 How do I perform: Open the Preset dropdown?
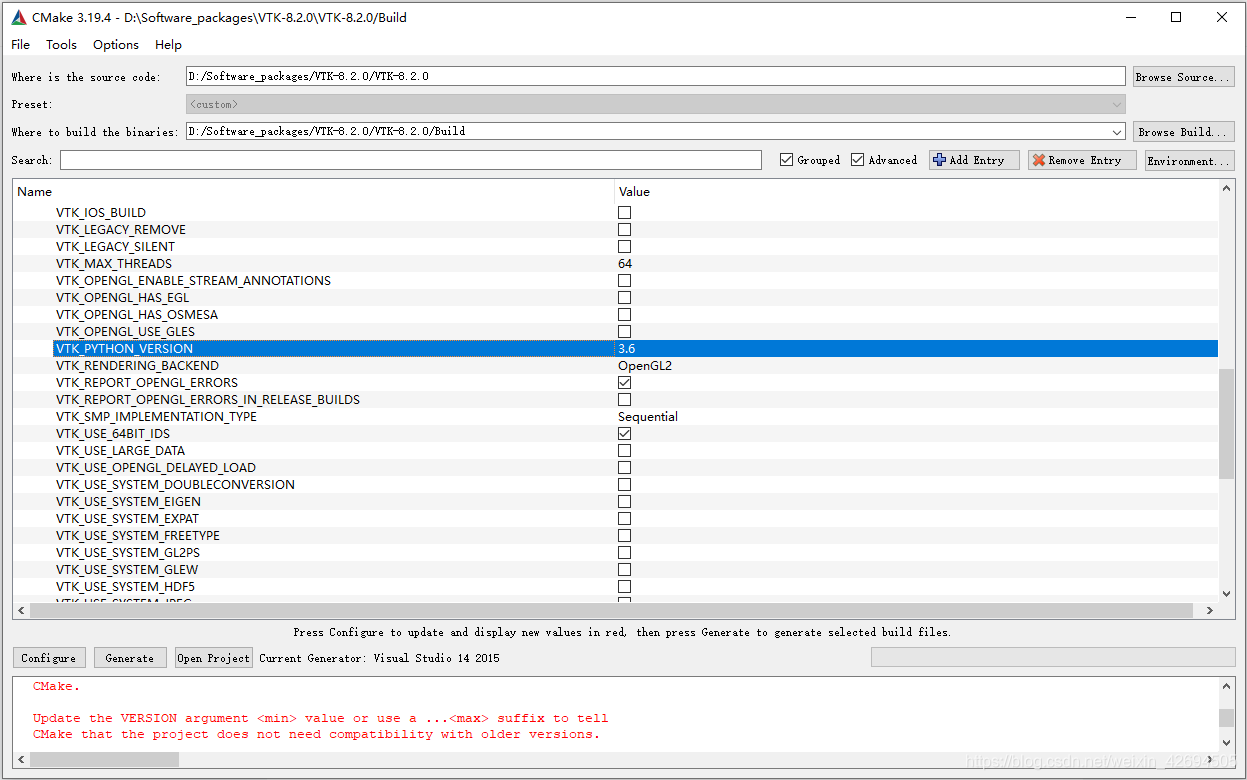(x=1117, y=103)
